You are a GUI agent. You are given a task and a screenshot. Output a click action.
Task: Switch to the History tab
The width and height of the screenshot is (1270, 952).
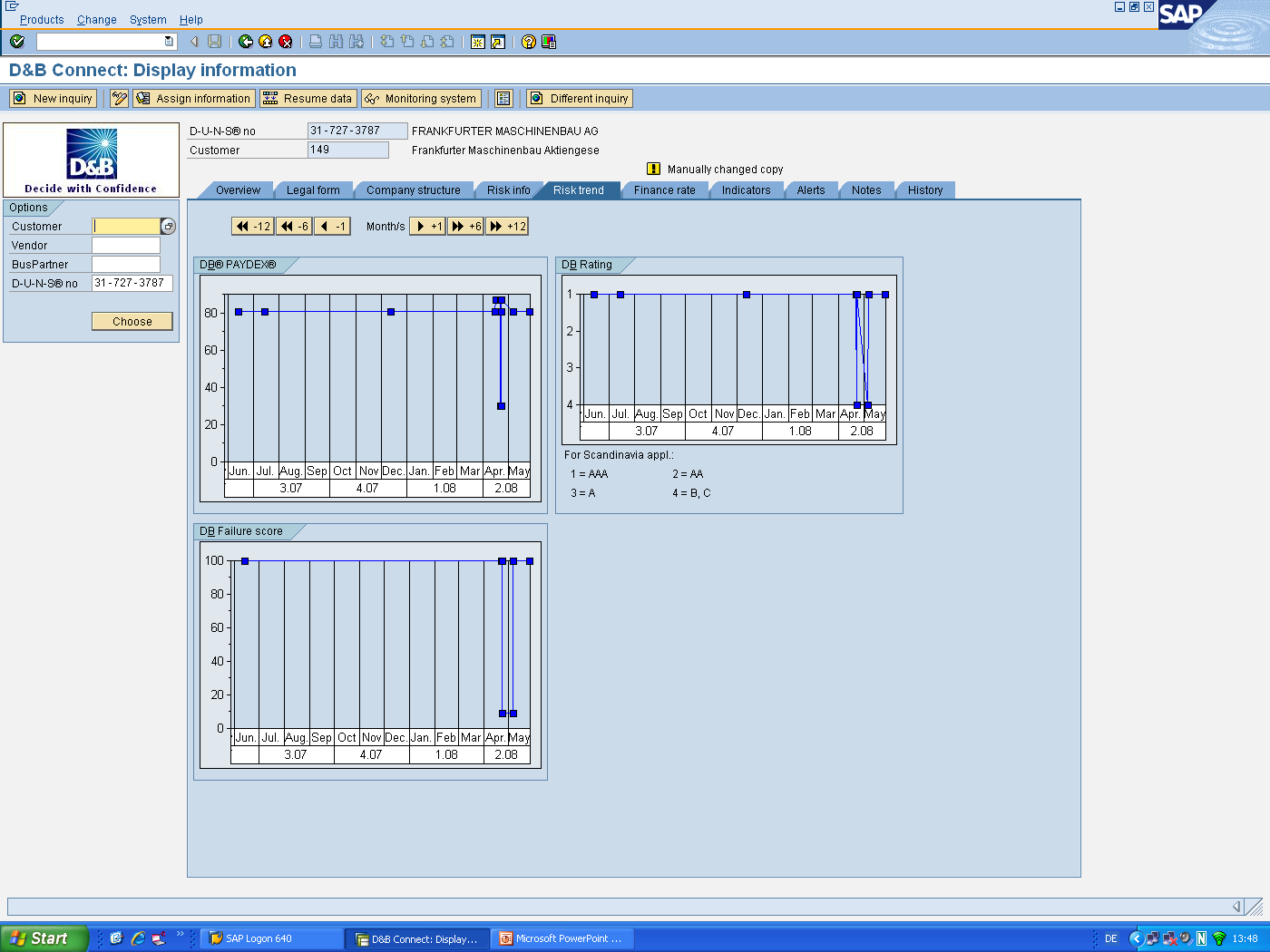point(925,190)
